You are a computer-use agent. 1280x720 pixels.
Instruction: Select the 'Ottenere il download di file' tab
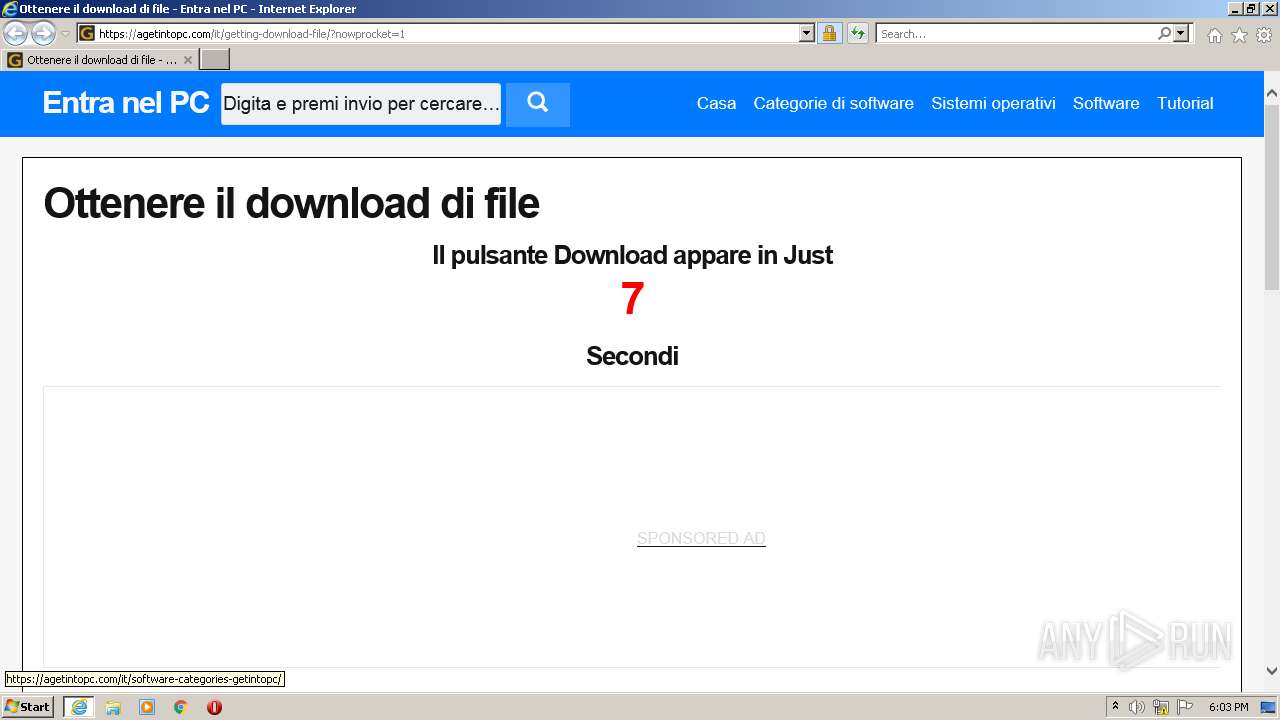coord(100,60)
